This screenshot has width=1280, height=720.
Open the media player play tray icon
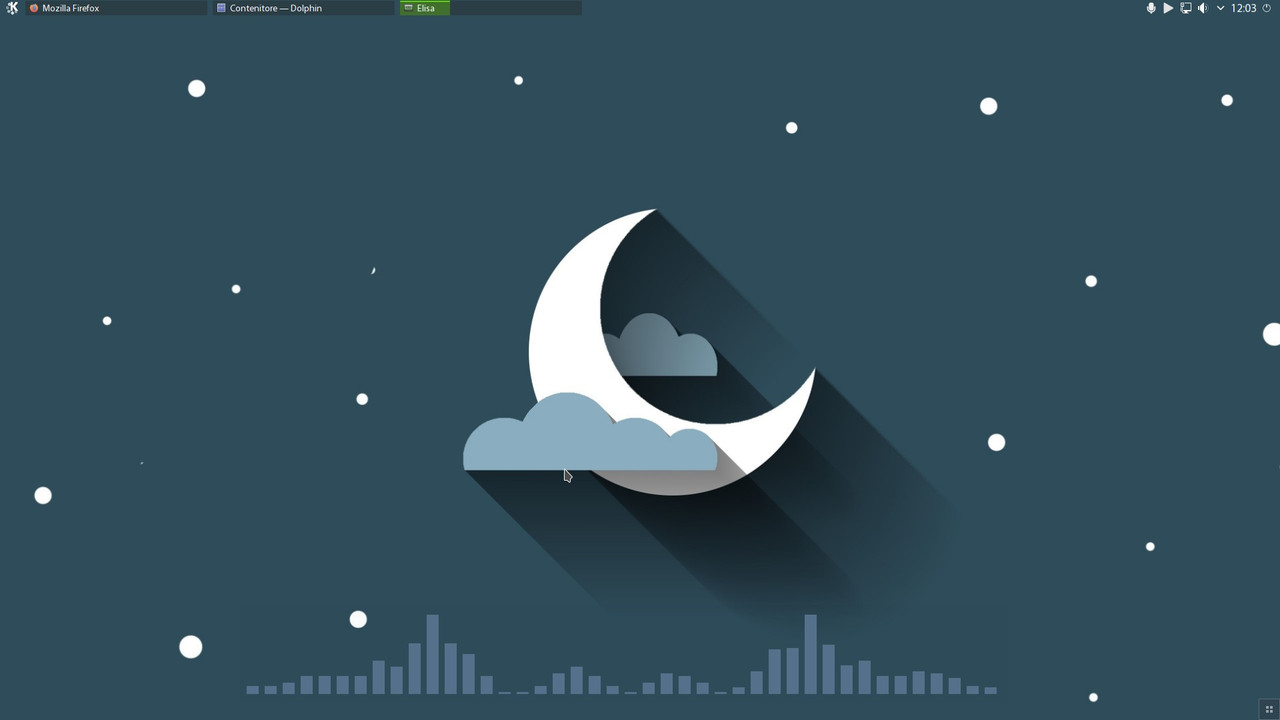[1168, 8]
